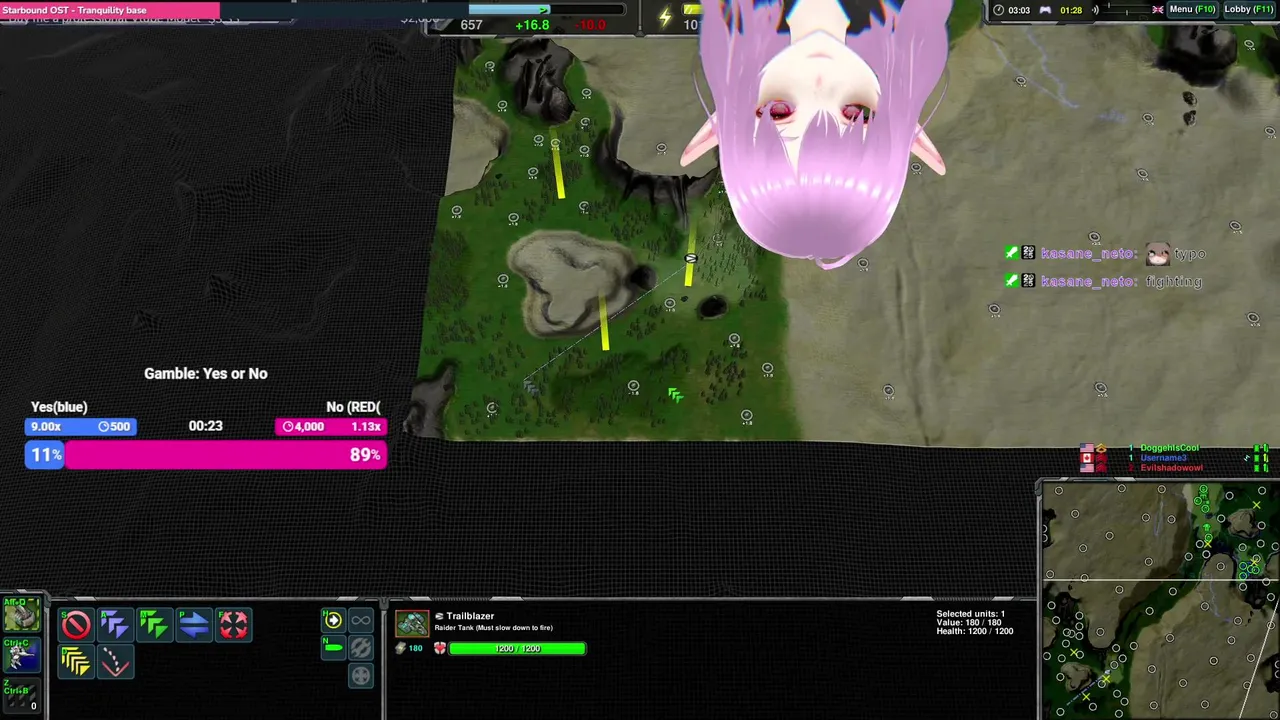
Task: Click the game clock icon
Action: [998, 10]
